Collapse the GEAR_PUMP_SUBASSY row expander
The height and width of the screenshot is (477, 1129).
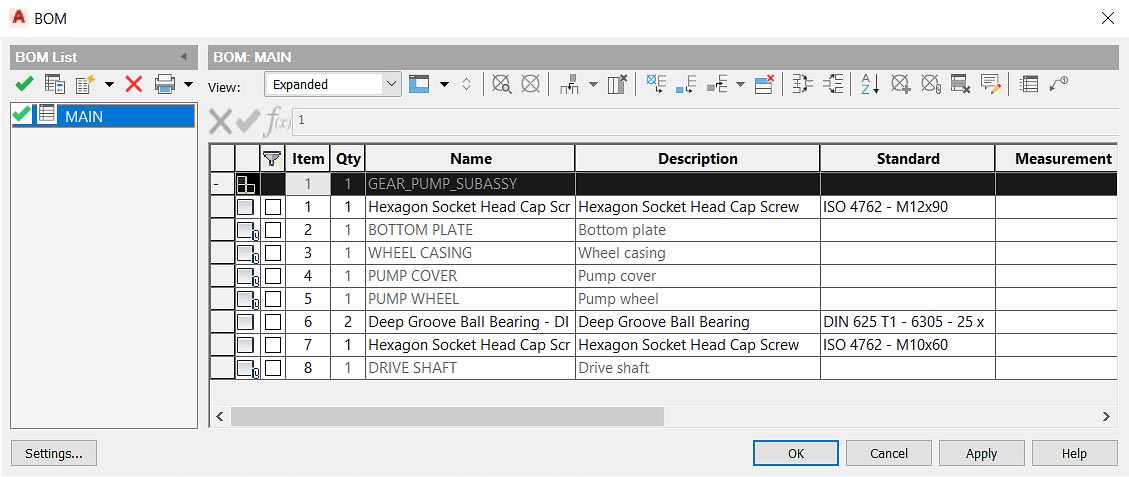tap(217, 184)
